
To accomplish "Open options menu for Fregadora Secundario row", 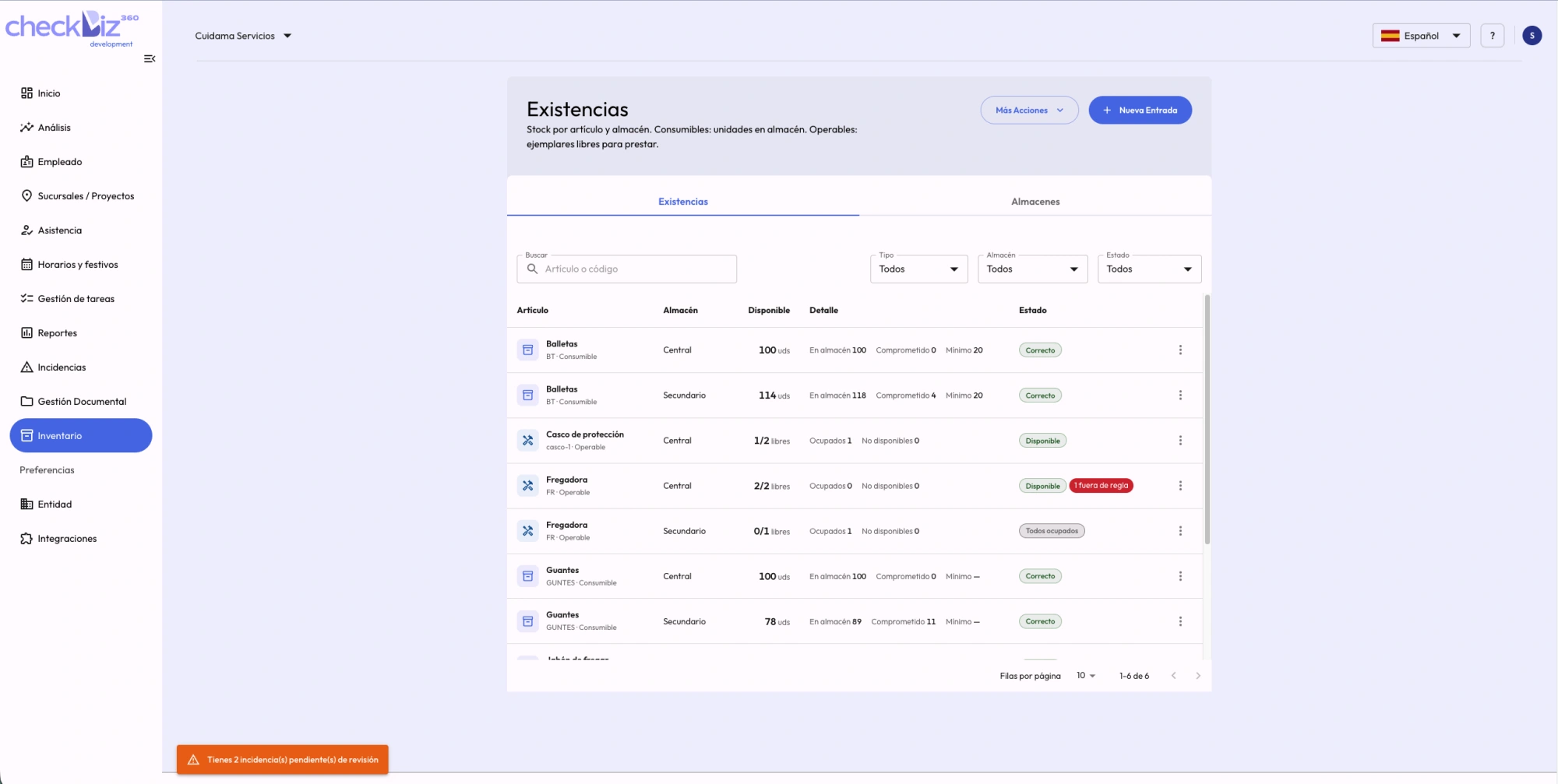I will point(1180,531).
